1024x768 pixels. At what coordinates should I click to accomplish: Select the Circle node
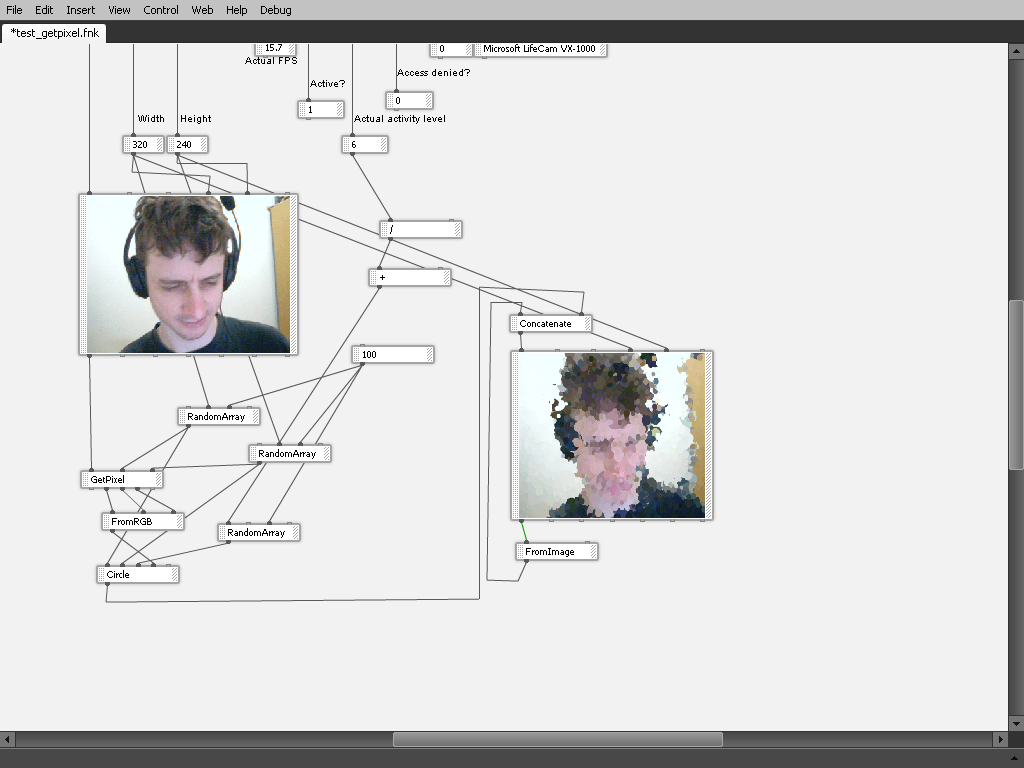coord(138,575)
